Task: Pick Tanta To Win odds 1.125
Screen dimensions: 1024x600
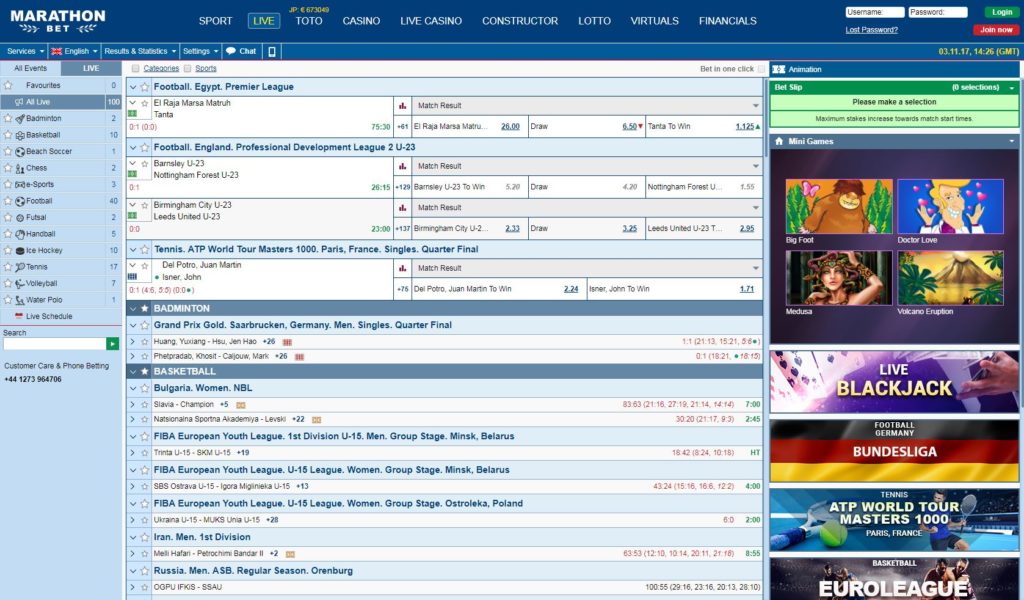Action: tap(744, 127)
